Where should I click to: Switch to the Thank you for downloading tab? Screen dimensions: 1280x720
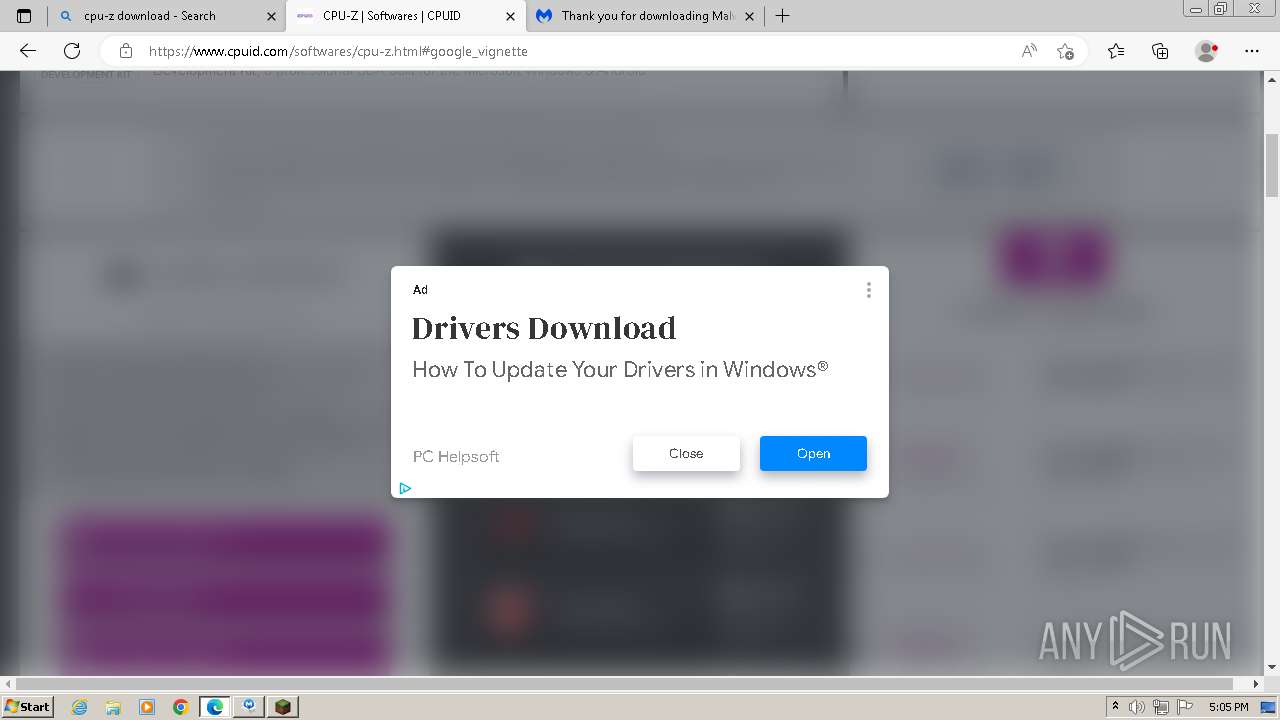646,16
